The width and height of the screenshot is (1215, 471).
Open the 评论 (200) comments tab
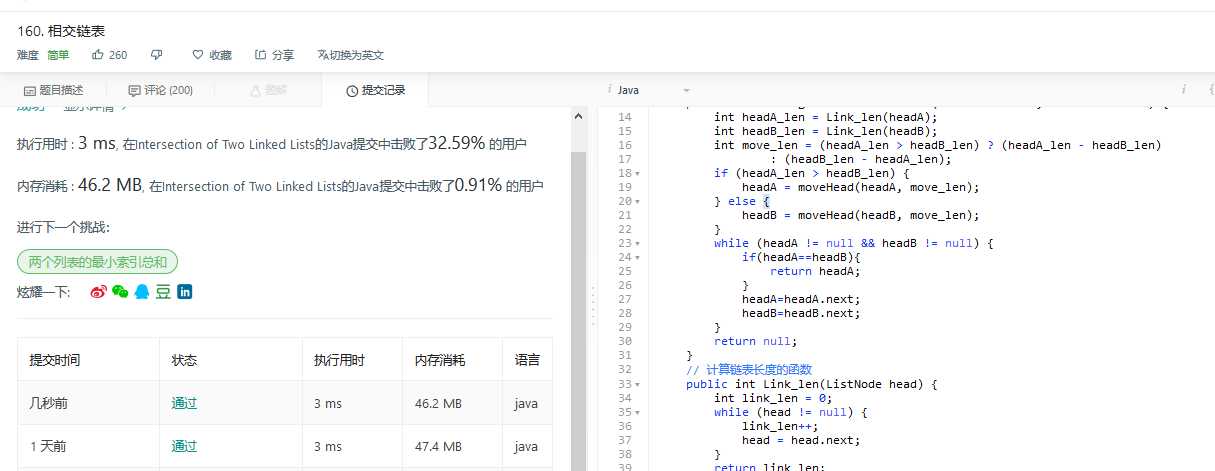point(160,90)
